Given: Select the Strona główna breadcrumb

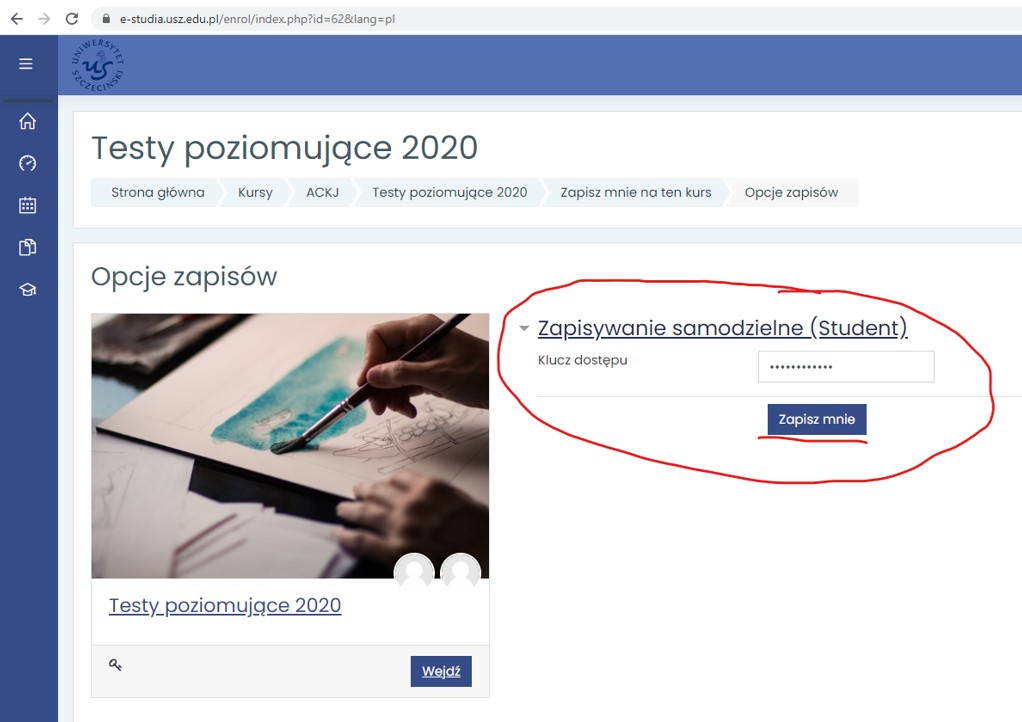Looking at the screenshot, I should click(158, 192).
